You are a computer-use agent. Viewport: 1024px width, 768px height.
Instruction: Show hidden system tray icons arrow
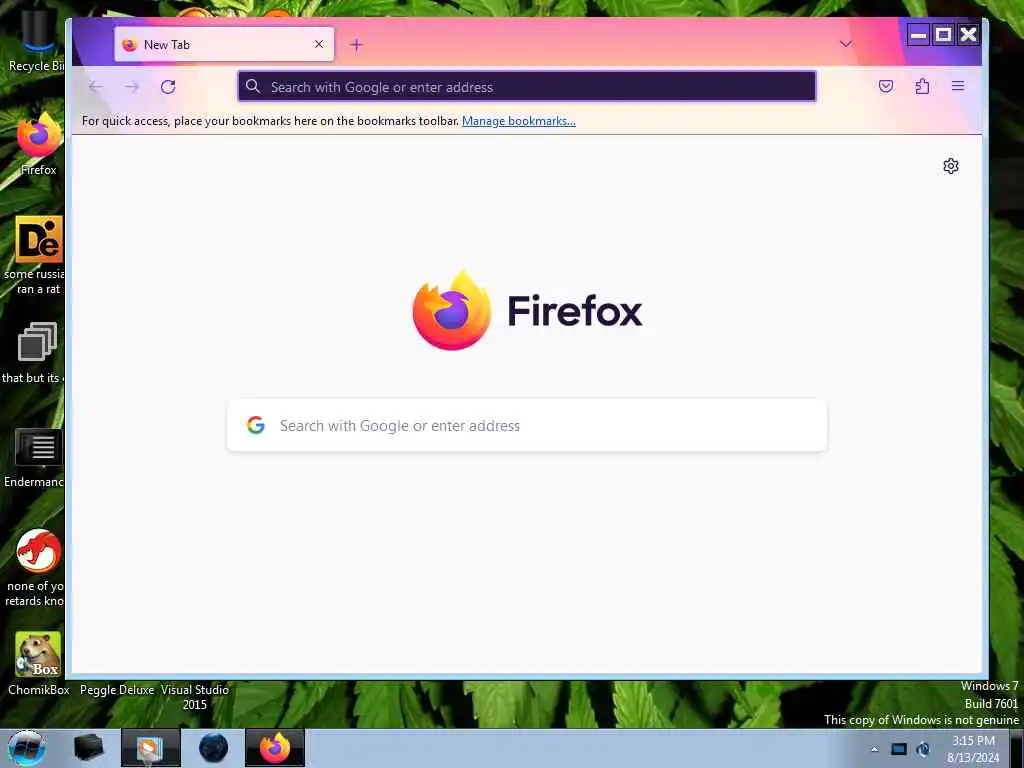pyautogui.click(x=874, y=749)
